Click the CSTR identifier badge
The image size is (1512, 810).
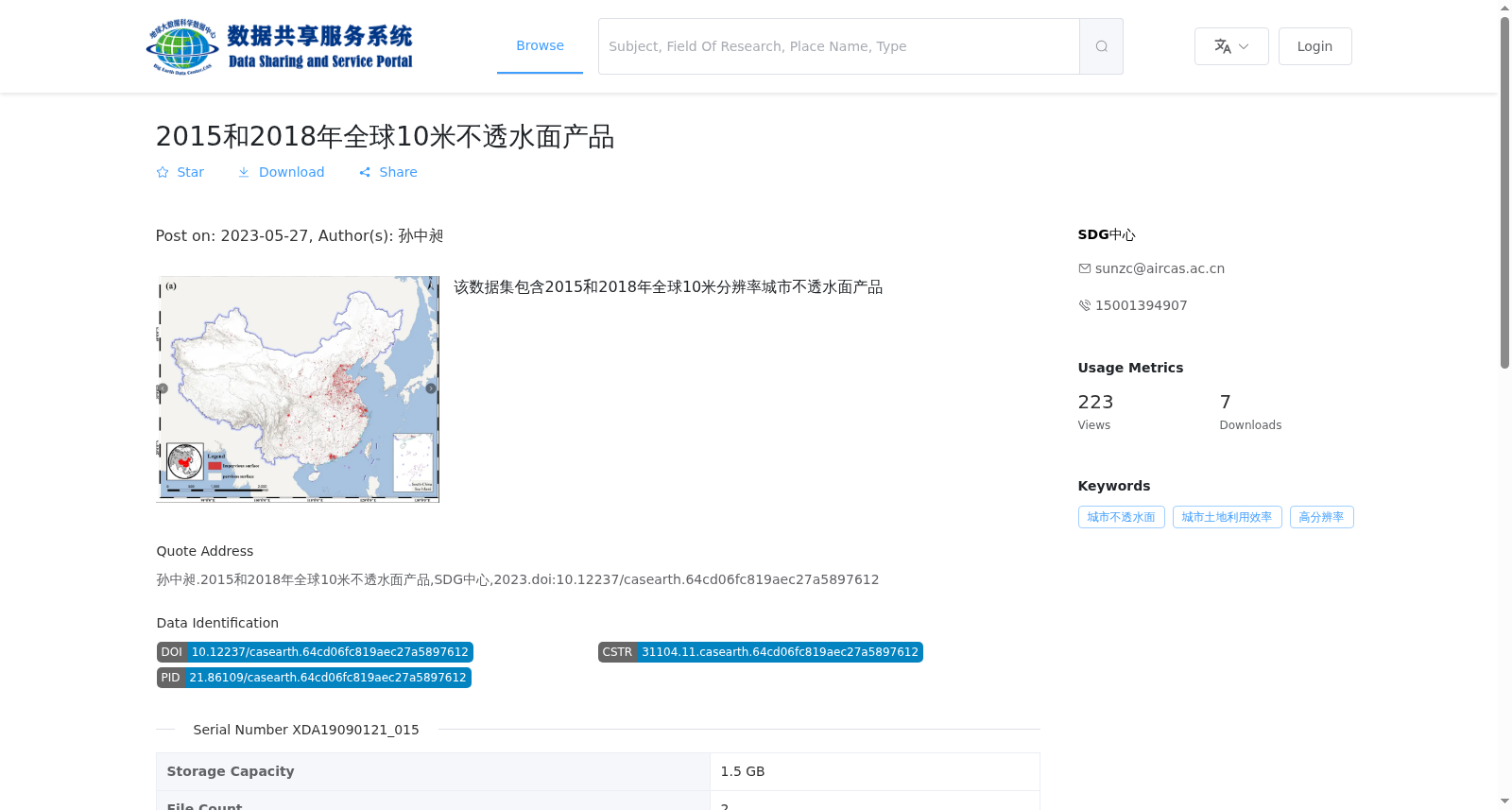tap(760, 652)
